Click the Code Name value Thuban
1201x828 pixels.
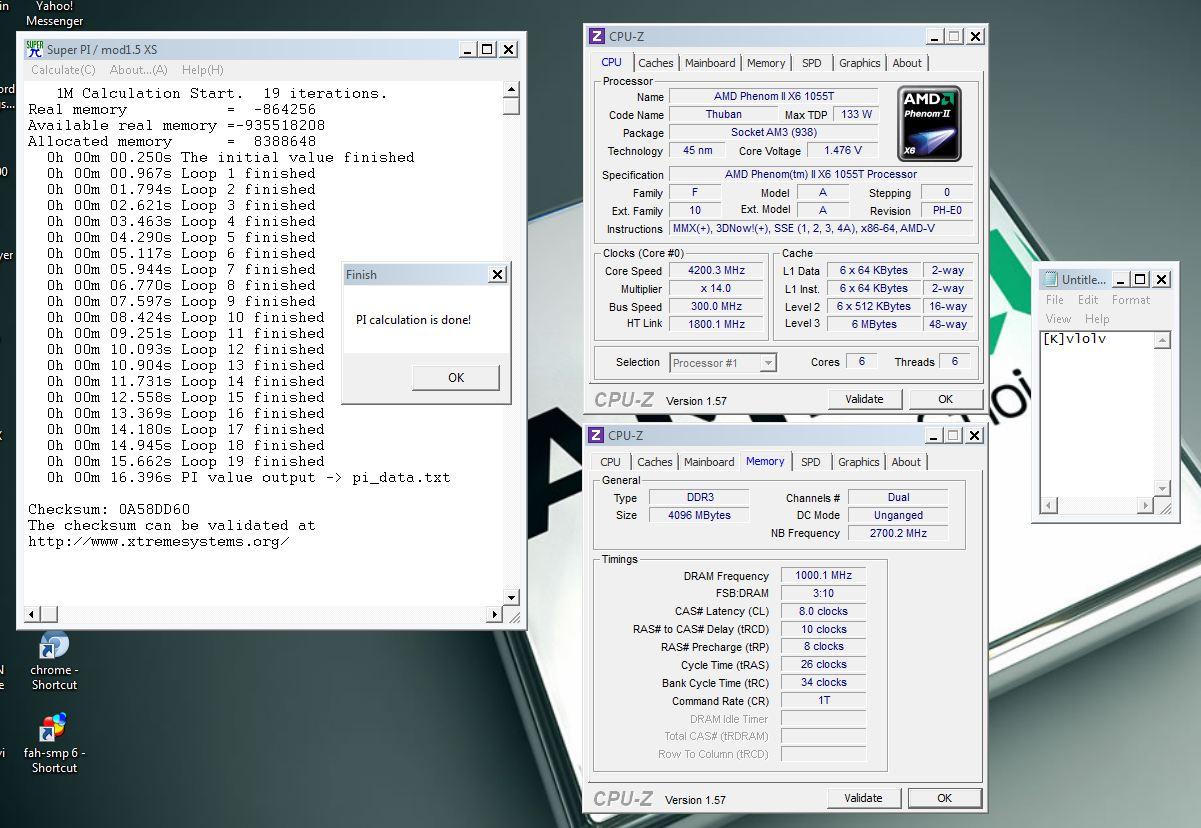coord(723,115)
